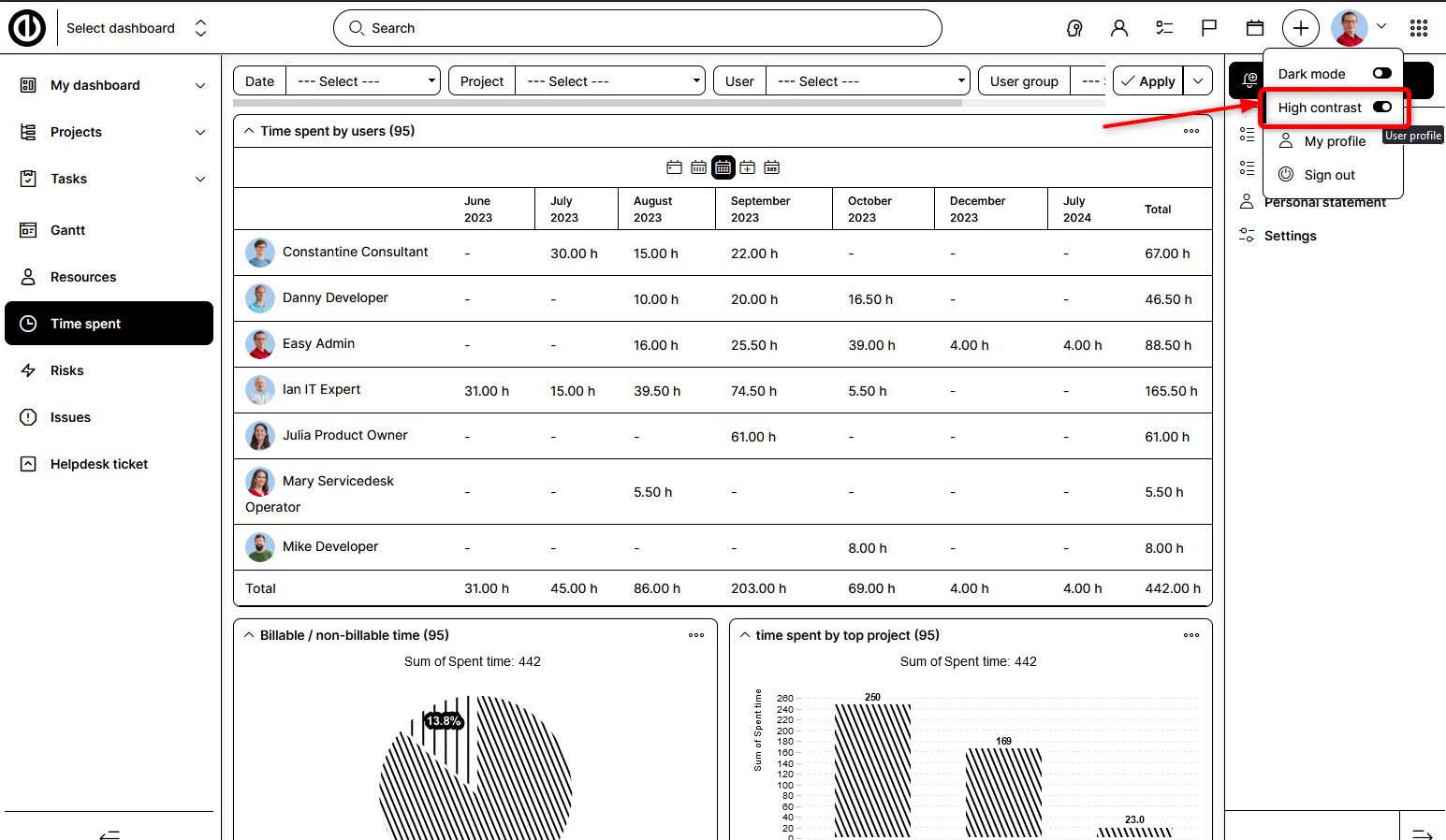
Task: Select the weekly calendar view icon
Action: point(698,167)
